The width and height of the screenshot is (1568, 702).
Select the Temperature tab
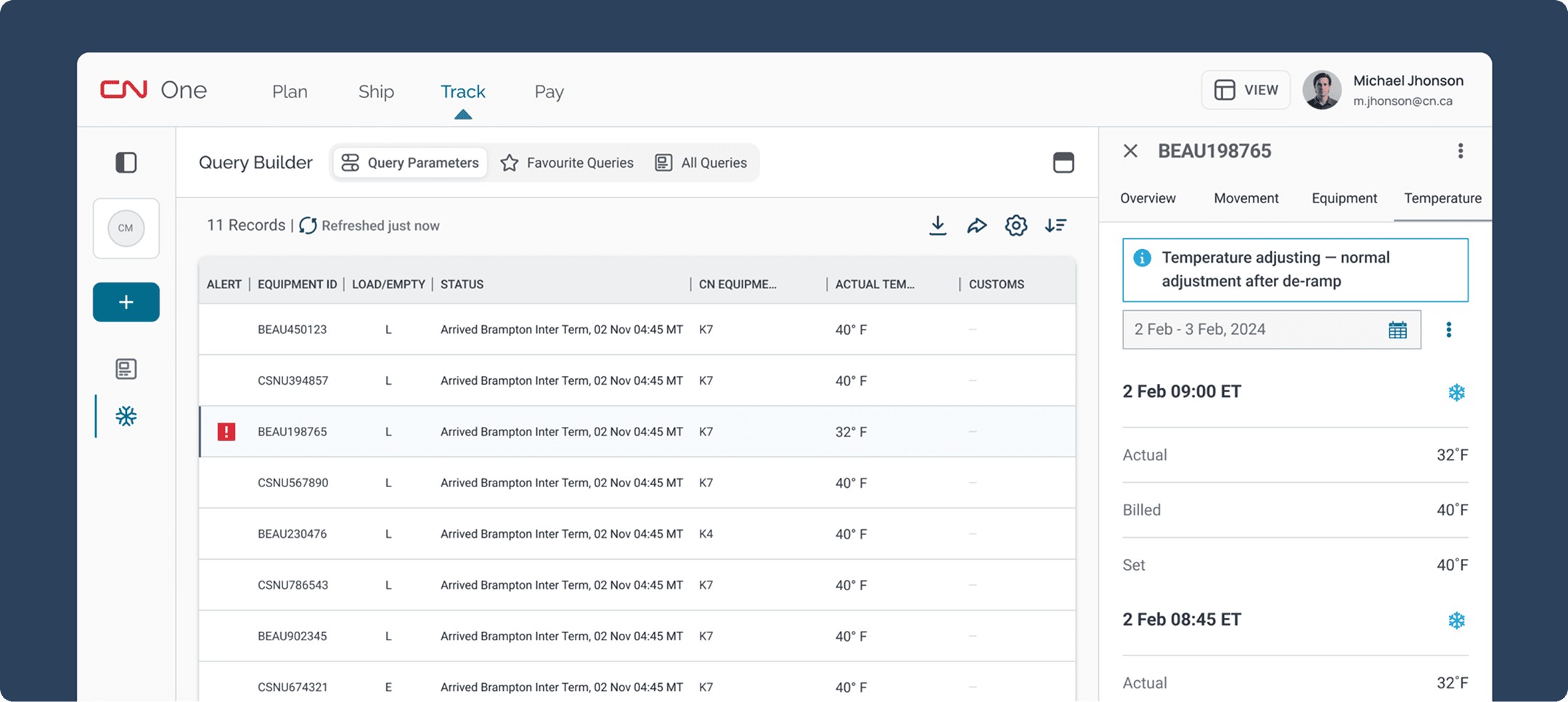coord(1442,198)
